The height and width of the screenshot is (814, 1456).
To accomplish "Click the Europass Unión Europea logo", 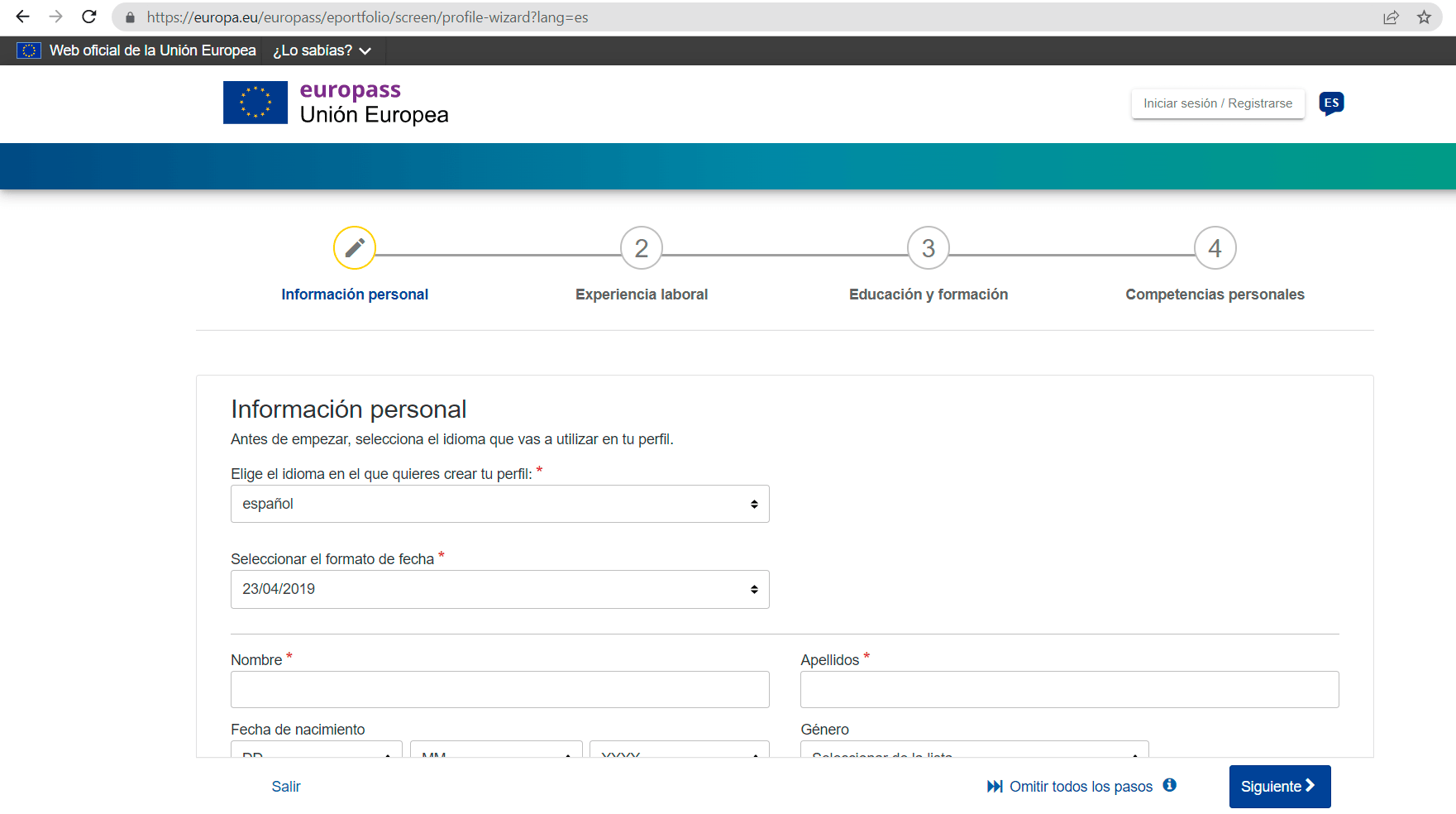I will [x=335, y=102].
